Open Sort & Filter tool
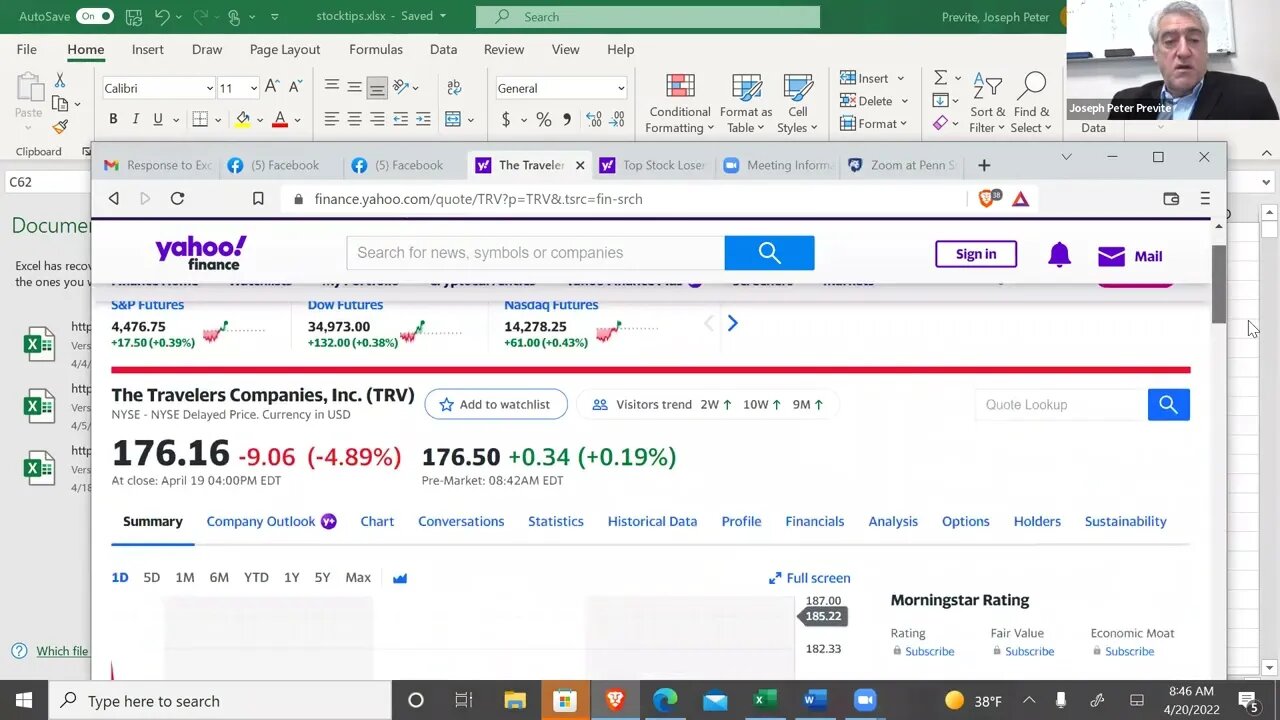The image size is (1280, 720). (x=987, y=103)
